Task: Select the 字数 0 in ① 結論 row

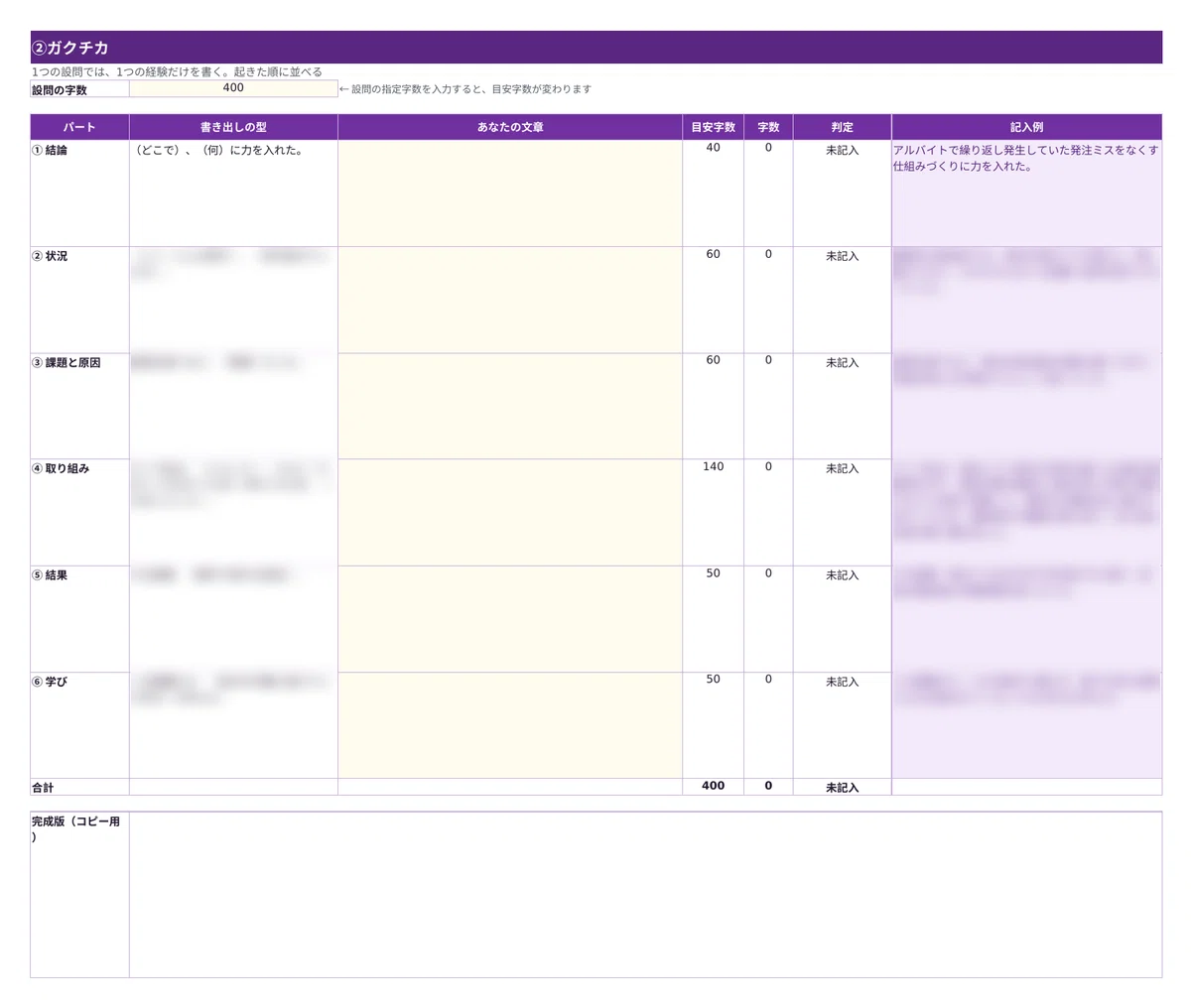Action: point(768,148)
